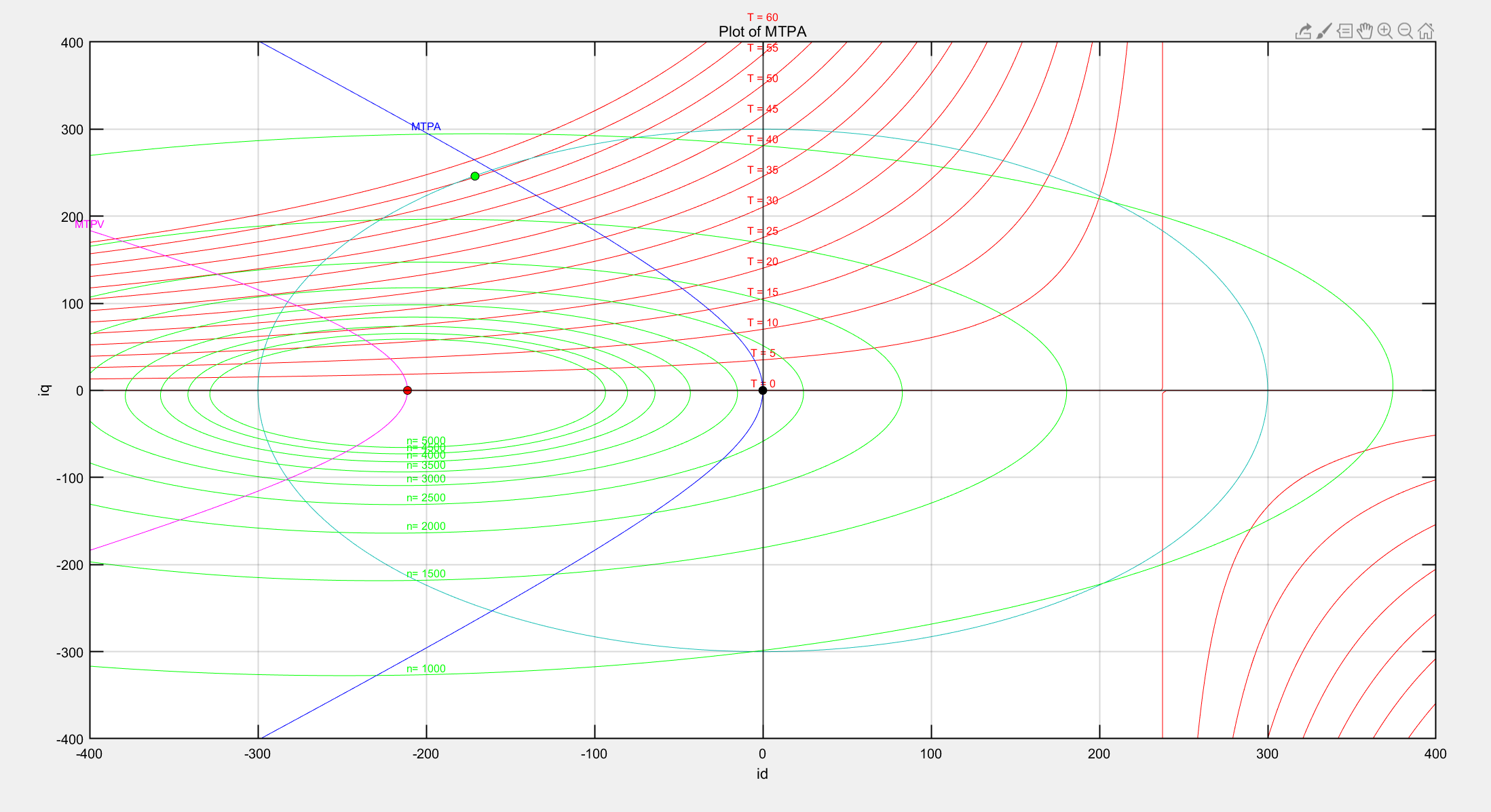1491x812 pixels.
Task: Click the y-axis tick label '300'
Action: [72, 130]
